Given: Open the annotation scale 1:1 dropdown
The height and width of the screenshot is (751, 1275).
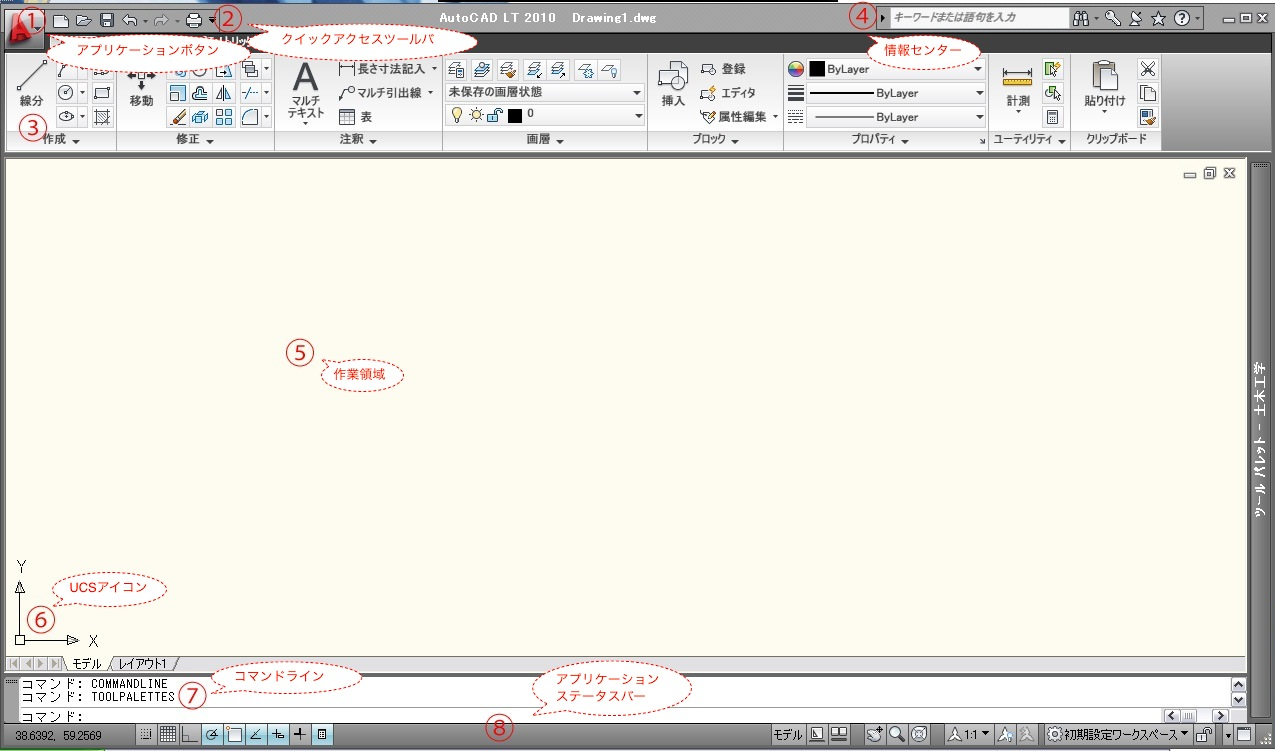Looking at the screenshot, I should click(969, 735).
